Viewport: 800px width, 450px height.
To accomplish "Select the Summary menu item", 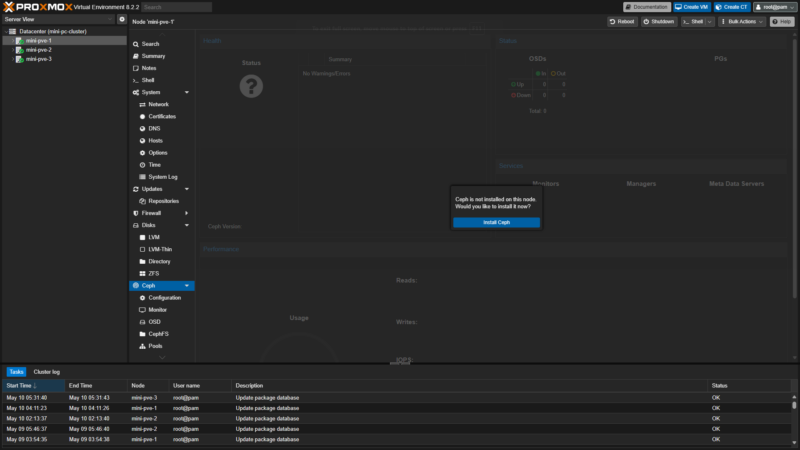I will pos(153,56).
